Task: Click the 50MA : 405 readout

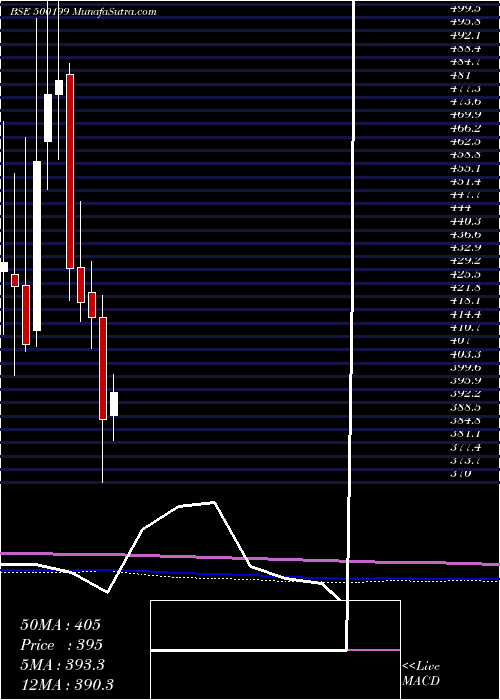Action: coord(61,625)
